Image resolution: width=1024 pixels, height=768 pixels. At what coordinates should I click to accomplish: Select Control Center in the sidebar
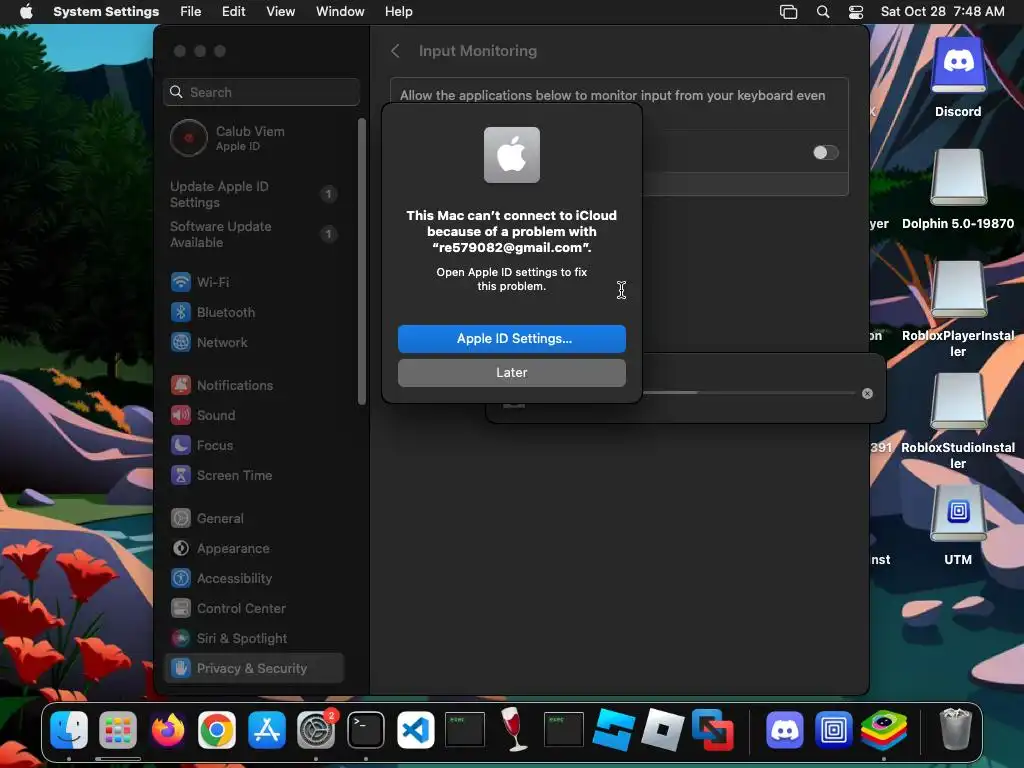[253, 609]
